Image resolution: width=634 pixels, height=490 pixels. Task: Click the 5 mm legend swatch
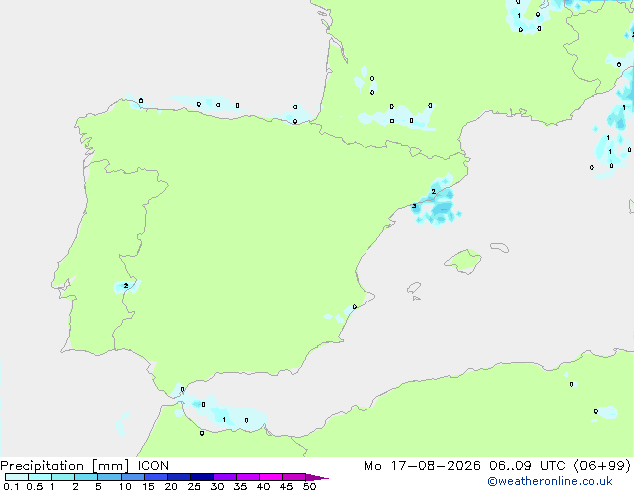(x=110, y=477)
